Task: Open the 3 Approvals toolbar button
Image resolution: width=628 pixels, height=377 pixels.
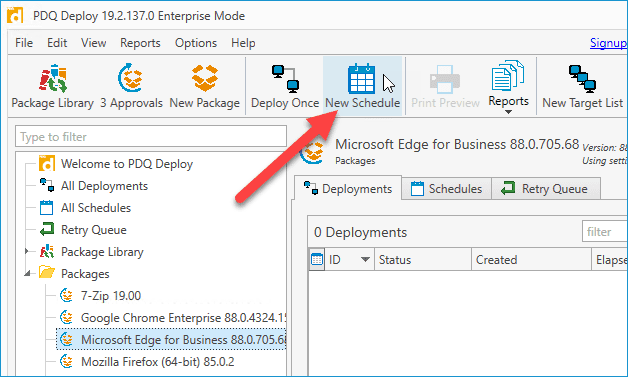Action: [131, 86]
